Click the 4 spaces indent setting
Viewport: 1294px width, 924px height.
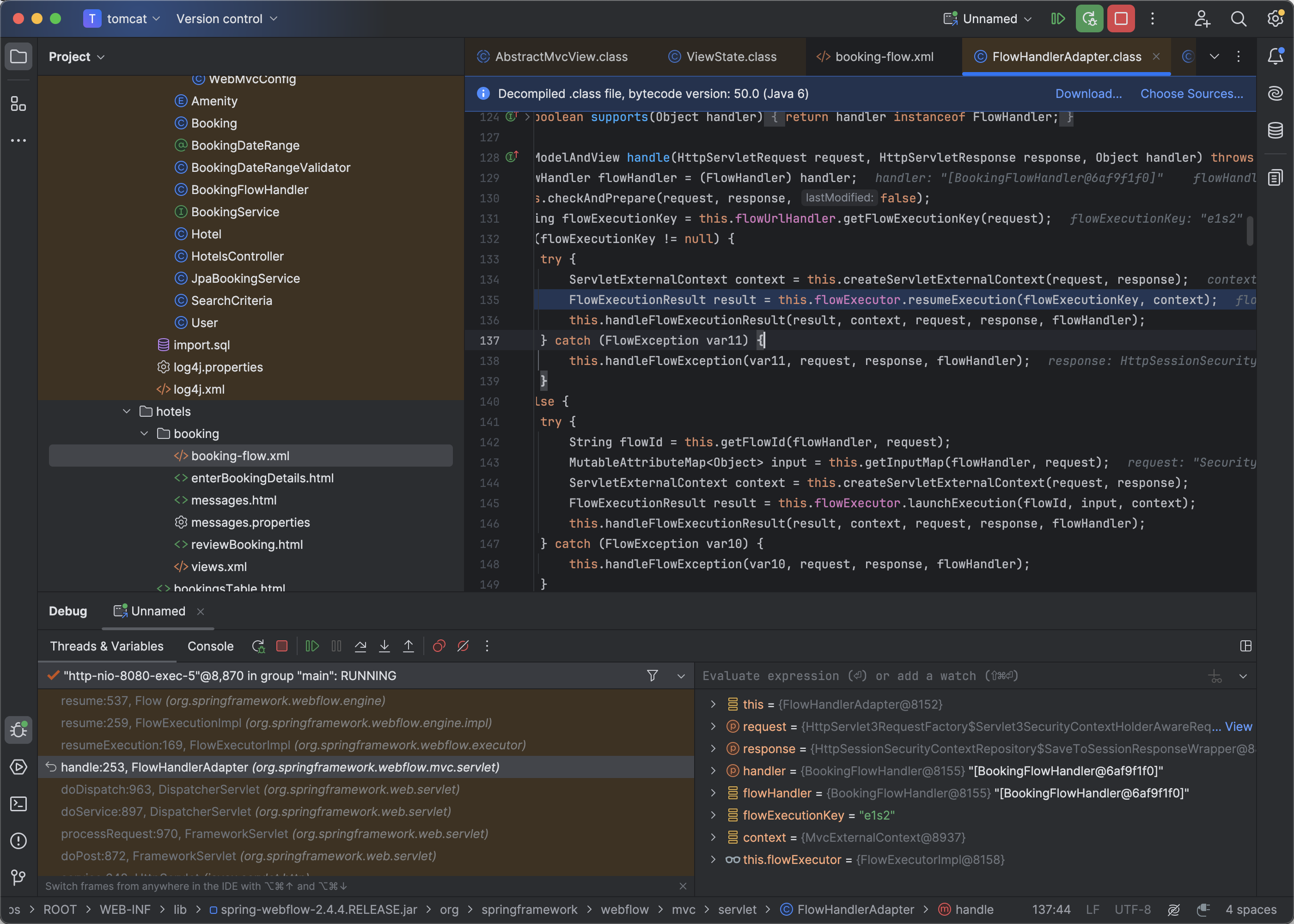click(x=1251, y=910)
